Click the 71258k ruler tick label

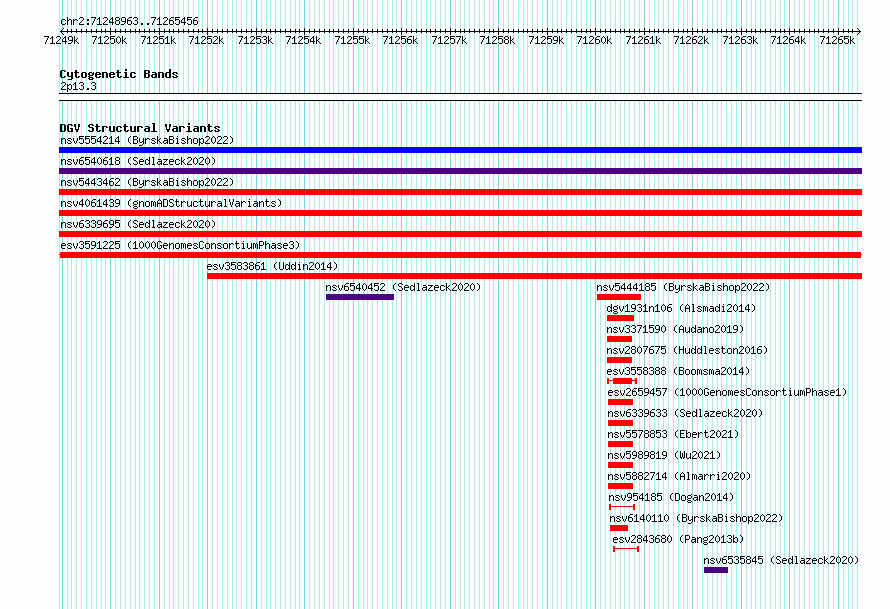[497, 40]
